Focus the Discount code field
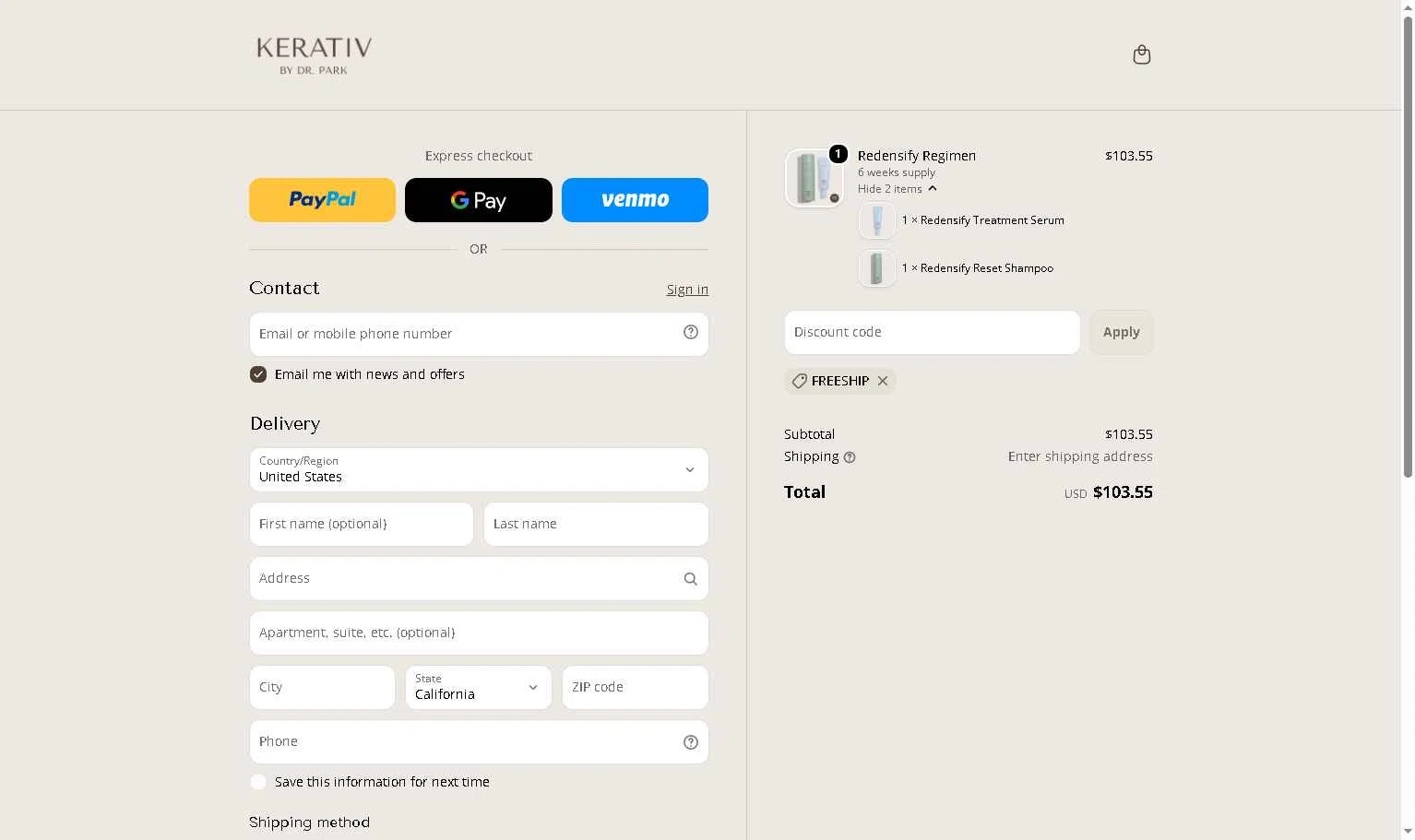The height and width of the screenshot is (840, 1415). click(932, 332)
